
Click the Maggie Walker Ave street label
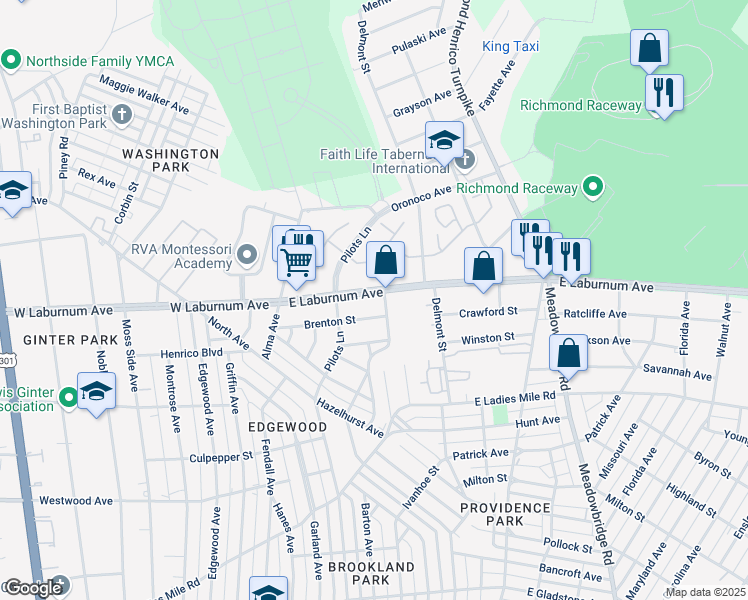[x=144, y=94]
